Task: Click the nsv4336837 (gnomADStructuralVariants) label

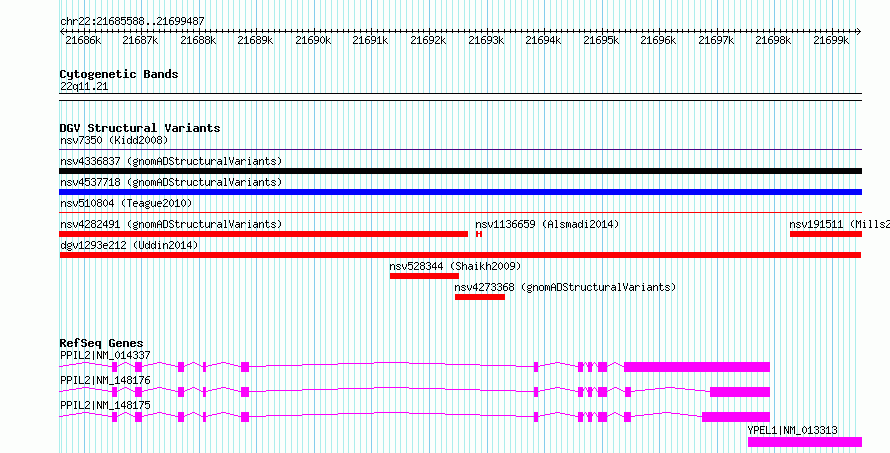Action: tap(171, 161)
